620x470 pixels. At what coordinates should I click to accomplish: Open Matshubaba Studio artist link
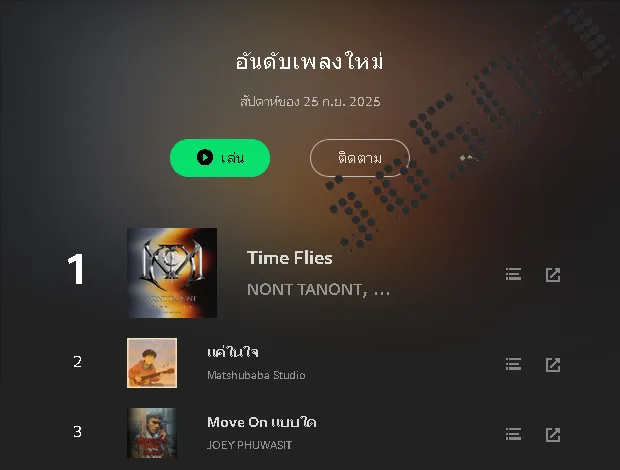point(256,375)
